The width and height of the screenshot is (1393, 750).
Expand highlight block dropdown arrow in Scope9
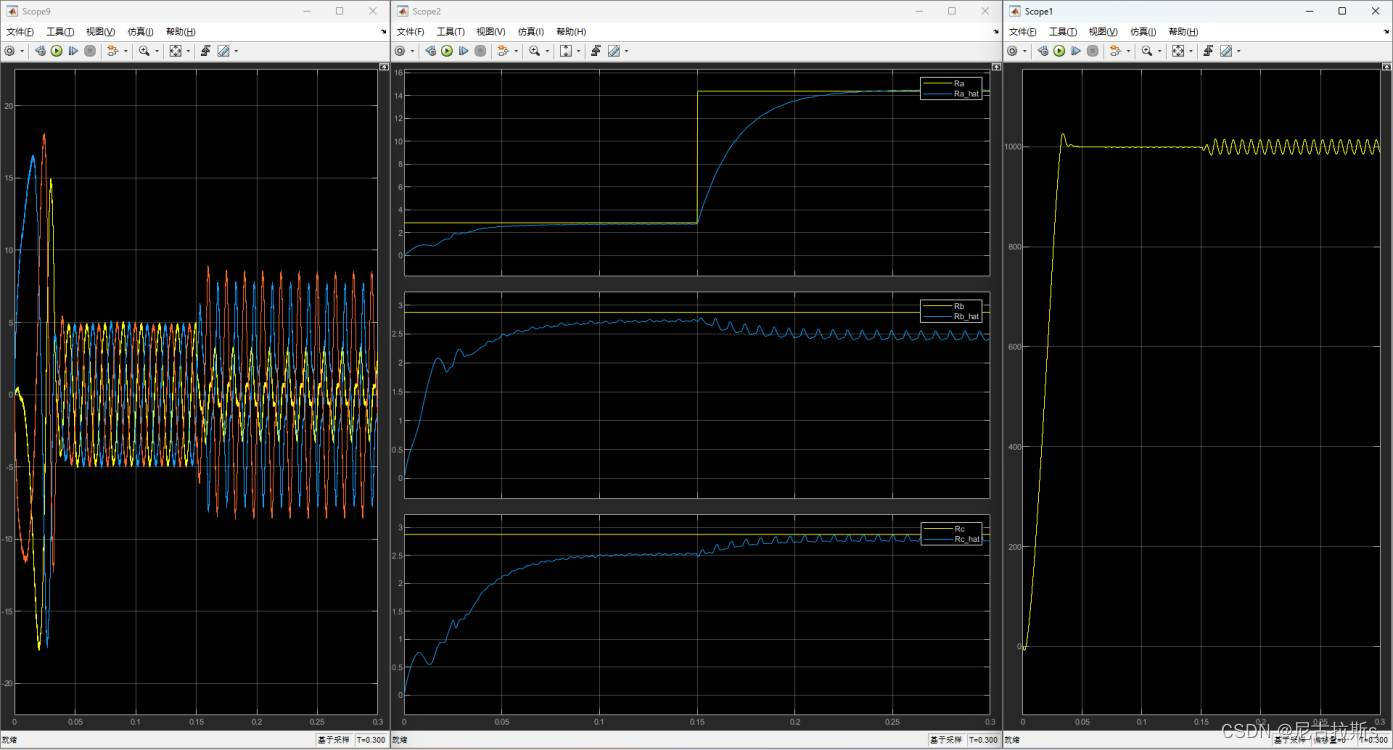(126, 51)
